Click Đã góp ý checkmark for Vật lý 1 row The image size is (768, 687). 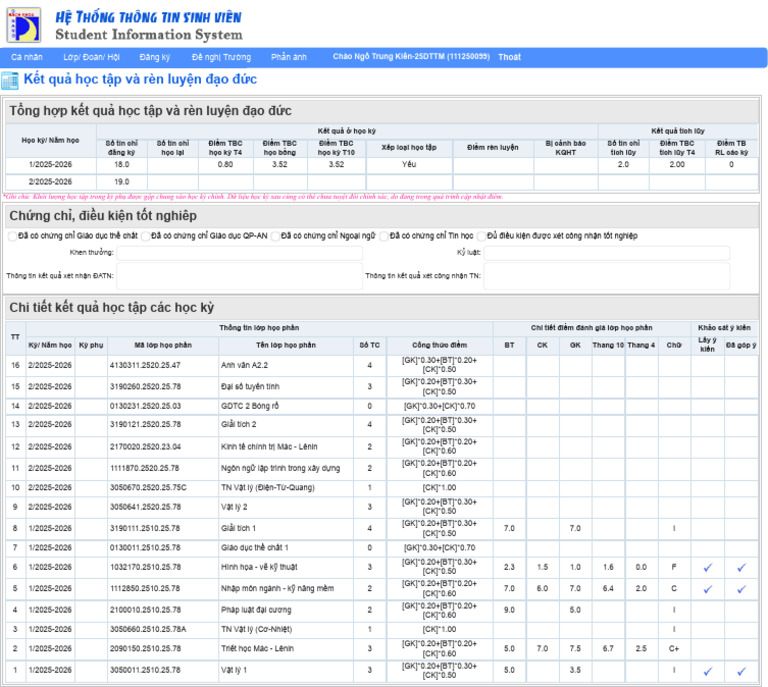click(741, 671)
